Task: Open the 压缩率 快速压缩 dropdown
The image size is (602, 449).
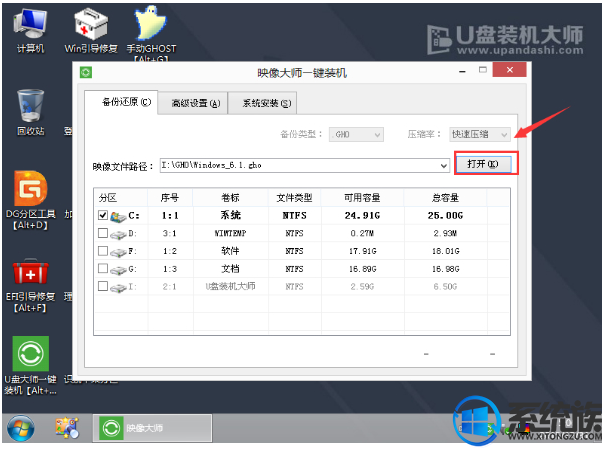Action: 480,134
